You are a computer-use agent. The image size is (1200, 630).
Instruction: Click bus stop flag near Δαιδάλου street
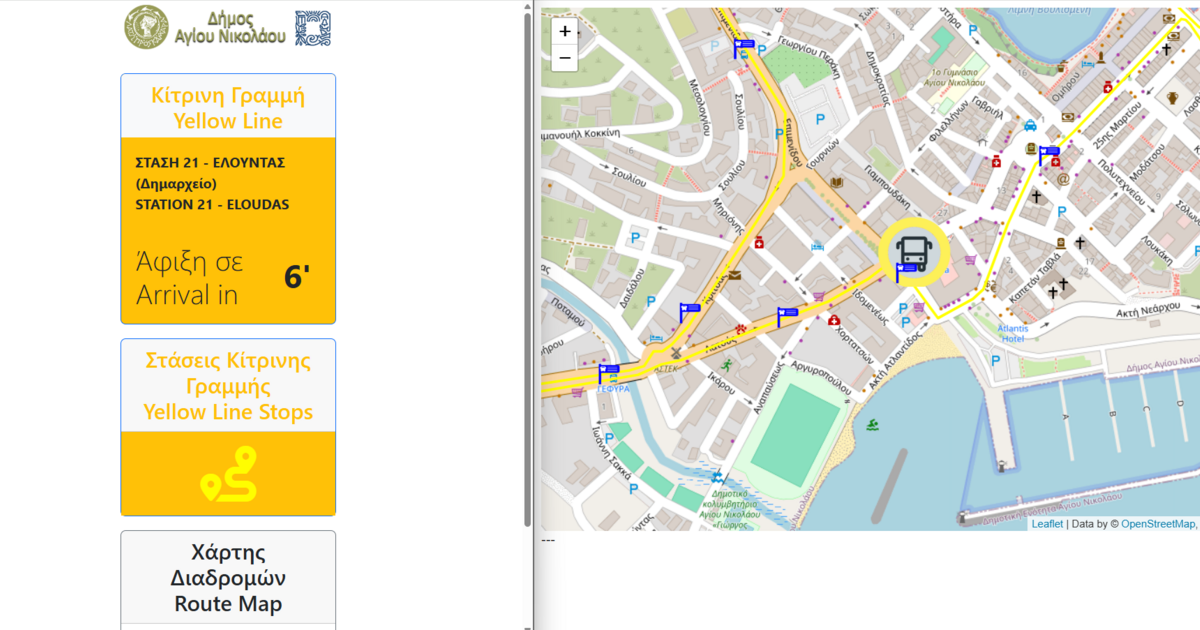(x=689, y=310)
